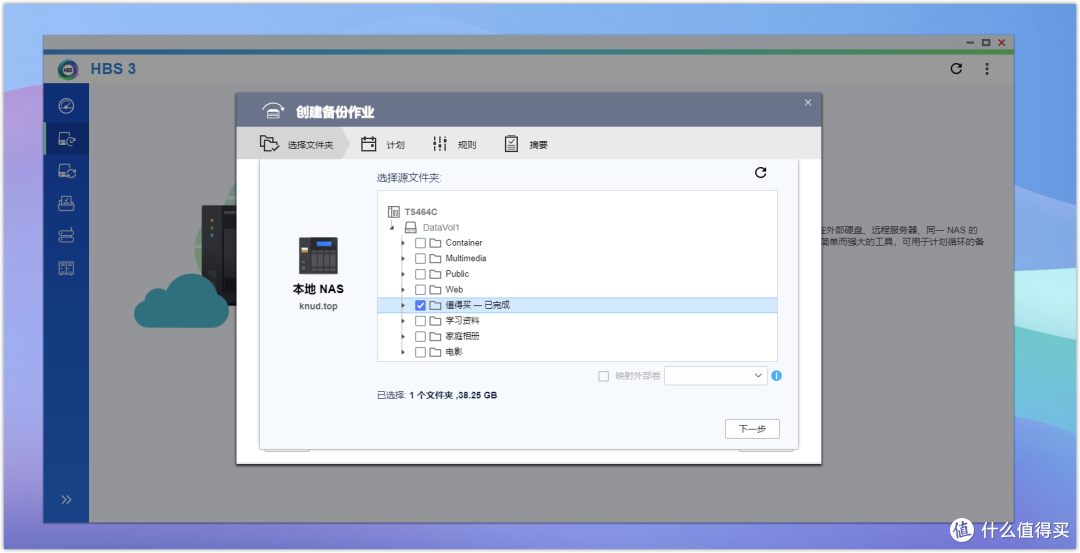Close the 创建备份作业 dialog
The image size is (1080, 553).
(808, 103)
